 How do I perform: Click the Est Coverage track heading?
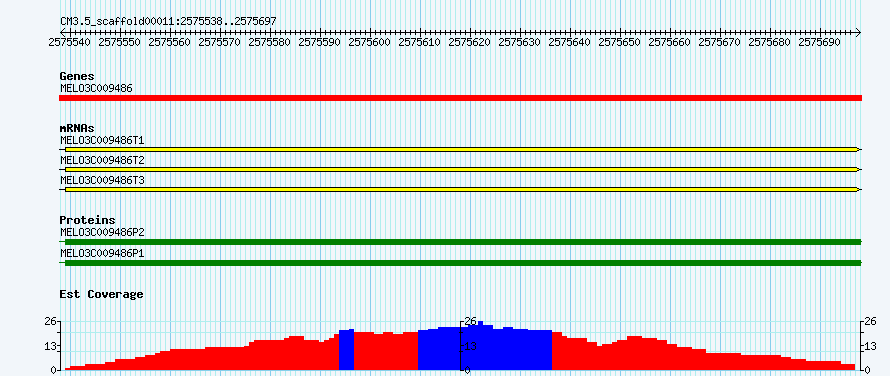pos(102,294)
